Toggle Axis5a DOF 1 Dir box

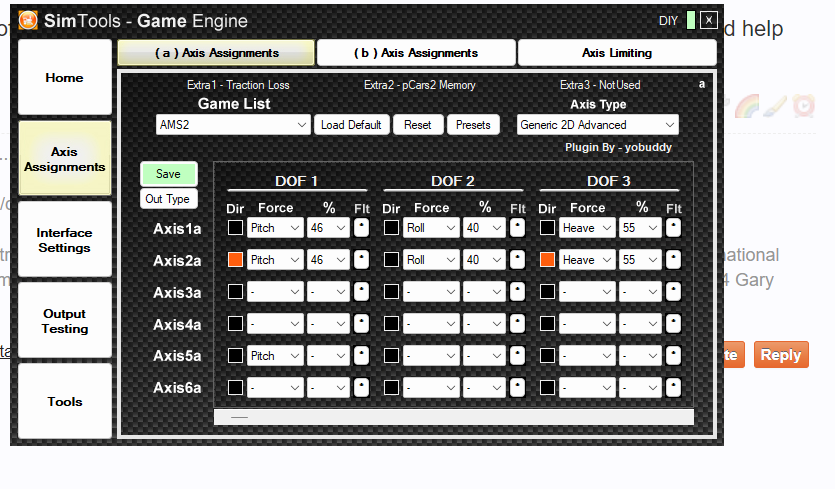tap(235, 355)
